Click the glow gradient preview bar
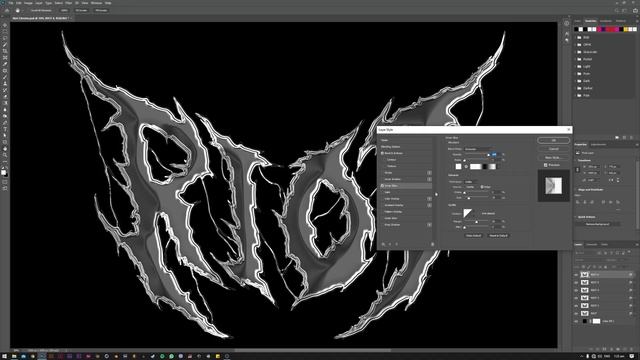This screenshot has width=640, height=360. 483,167
